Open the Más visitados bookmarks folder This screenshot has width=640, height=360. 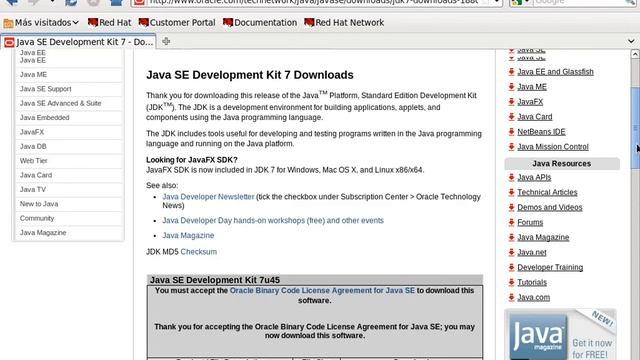point(41,22)
